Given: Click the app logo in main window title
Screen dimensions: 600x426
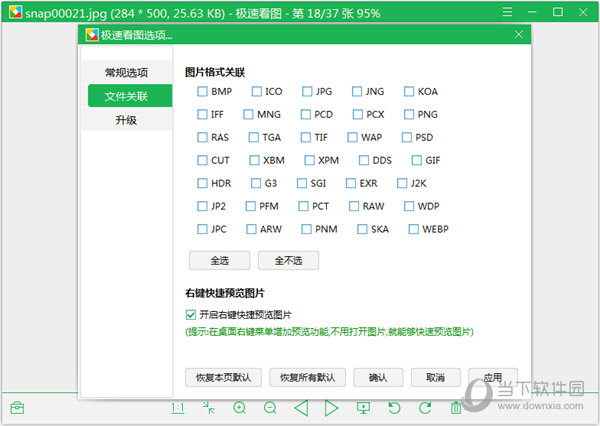Looking at the screenshot, I should point(16,12).
